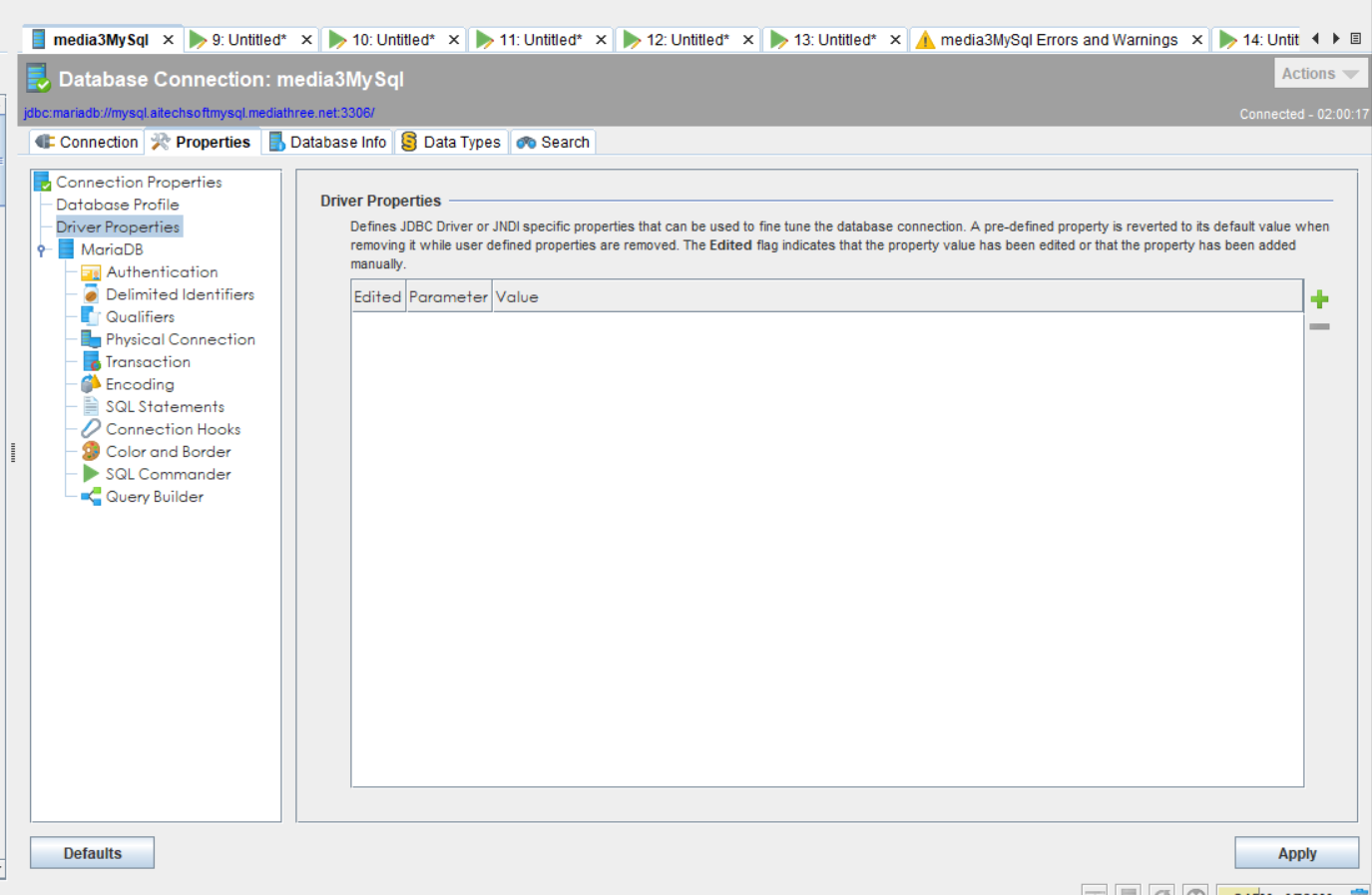Click the Authentication icon in tree
The height and width of the screenshot is (895, 1372).
[x=91, y=272]
